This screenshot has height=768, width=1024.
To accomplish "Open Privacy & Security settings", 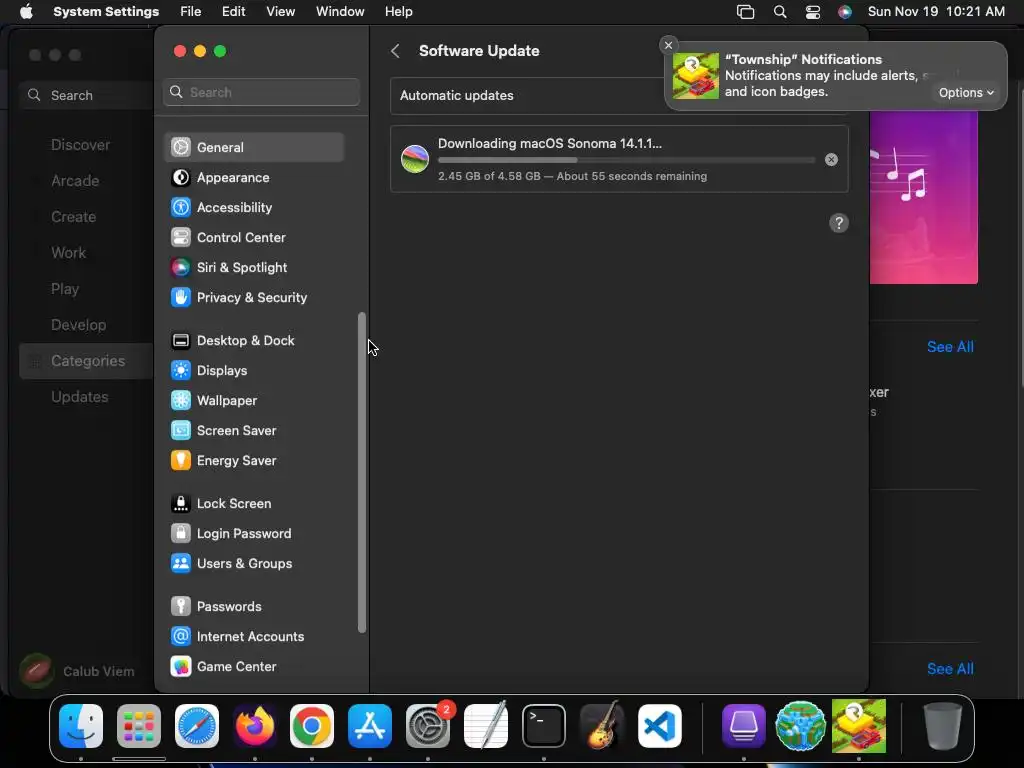I will 254,298.
